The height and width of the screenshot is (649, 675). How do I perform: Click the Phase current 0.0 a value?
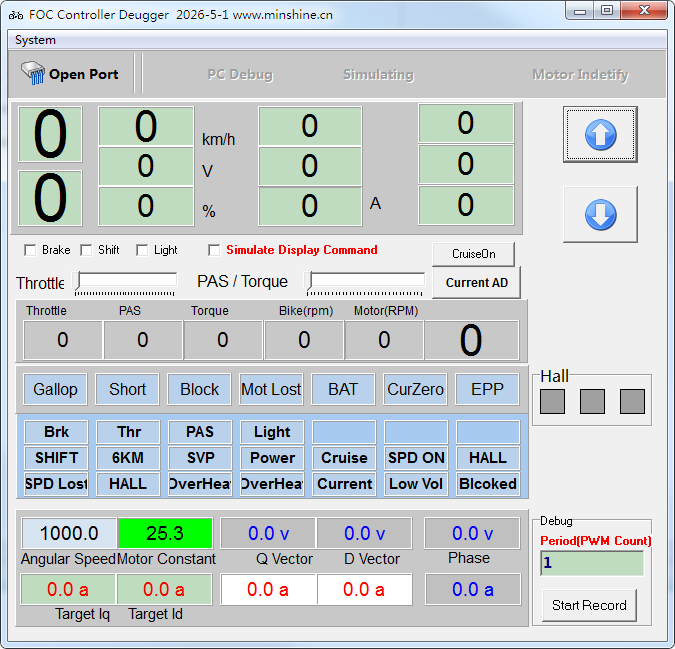click(473, 589)
